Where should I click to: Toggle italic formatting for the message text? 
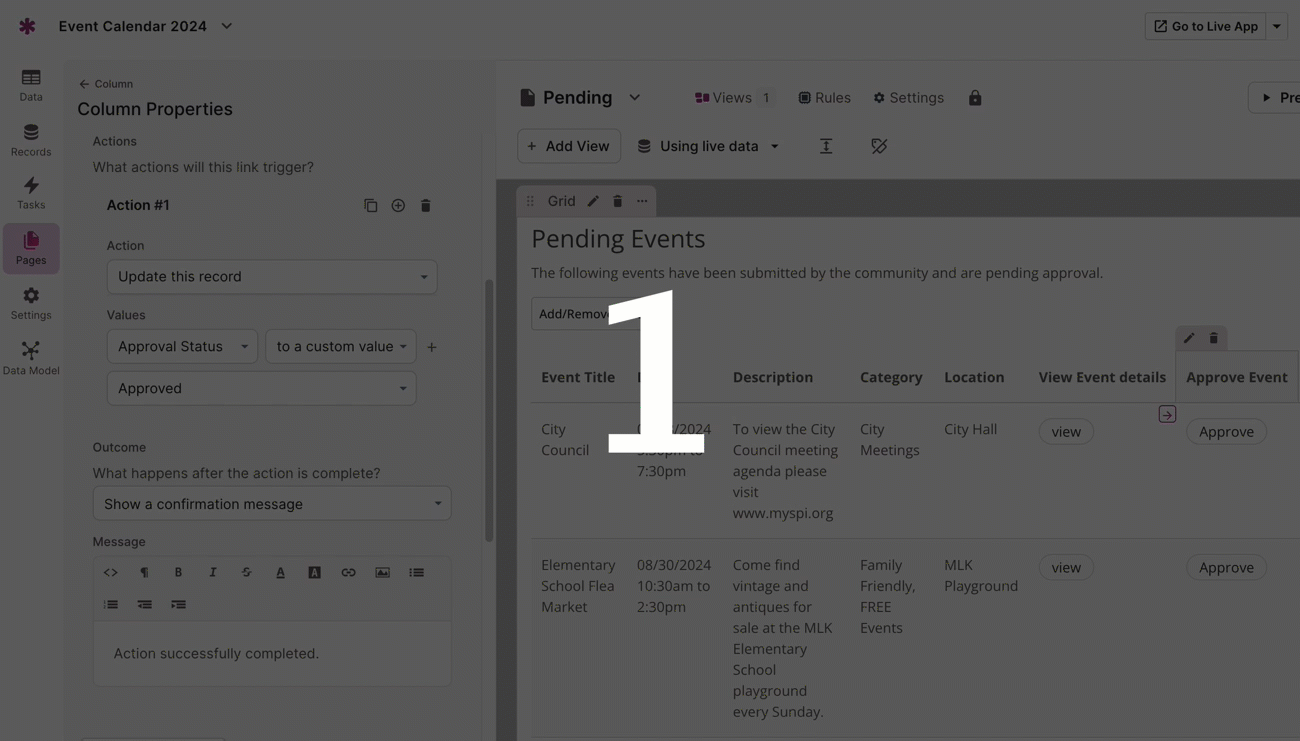point(212,572)
